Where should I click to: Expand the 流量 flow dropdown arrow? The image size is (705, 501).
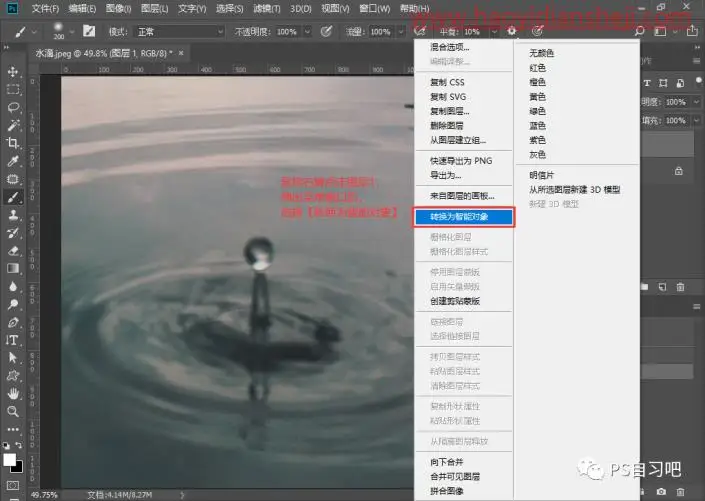[401, 31]
